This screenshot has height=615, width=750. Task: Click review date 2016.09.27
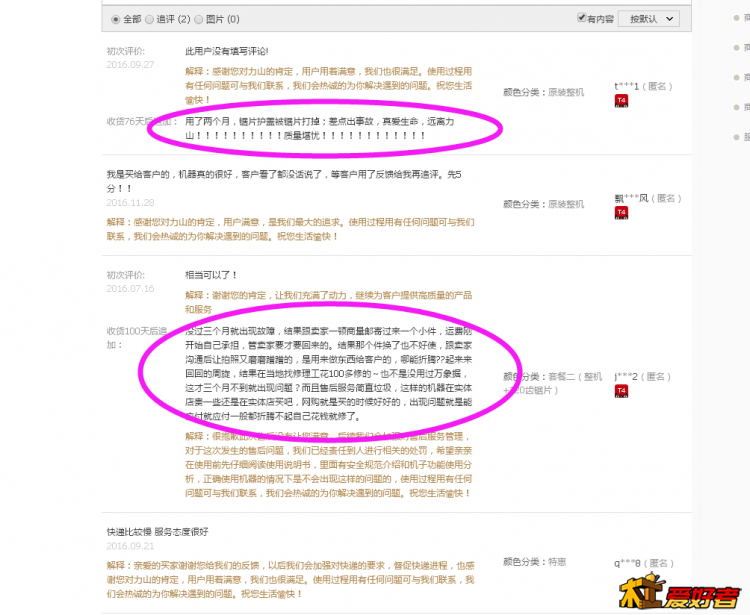coord(130,65)
